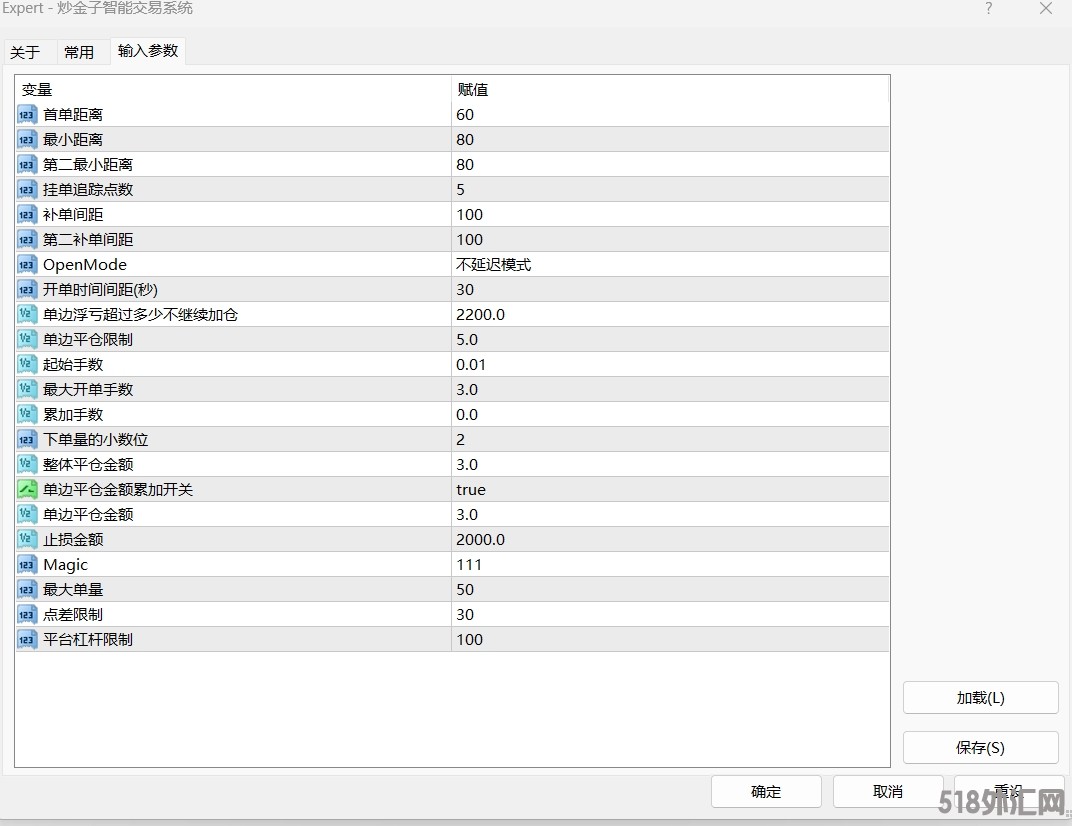
Task: Edit the 下单量的小数位 value 2
Action: click(670, 440)
